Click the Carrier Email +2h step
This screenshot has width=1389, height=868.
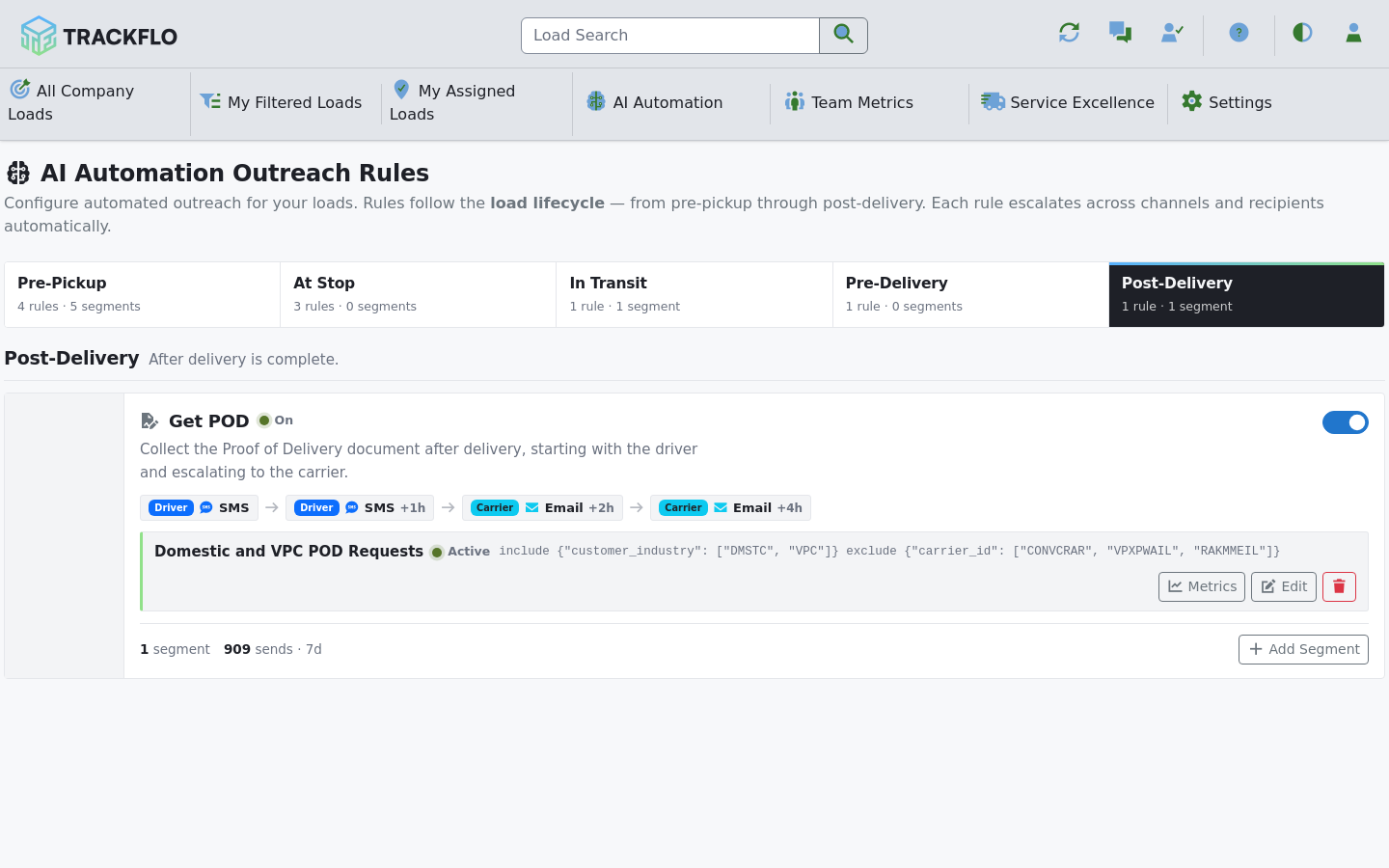pyautogui.click(x=542, y=508)
